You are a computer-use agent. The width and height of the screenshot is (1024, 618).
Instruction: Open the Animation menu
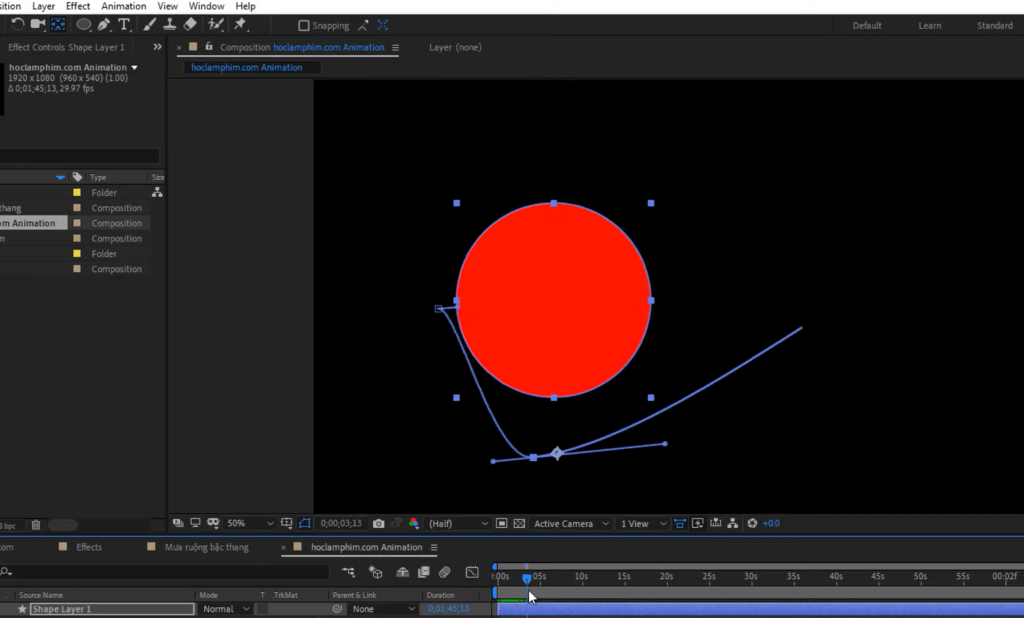pyautogui.click(x=123, y=6)
